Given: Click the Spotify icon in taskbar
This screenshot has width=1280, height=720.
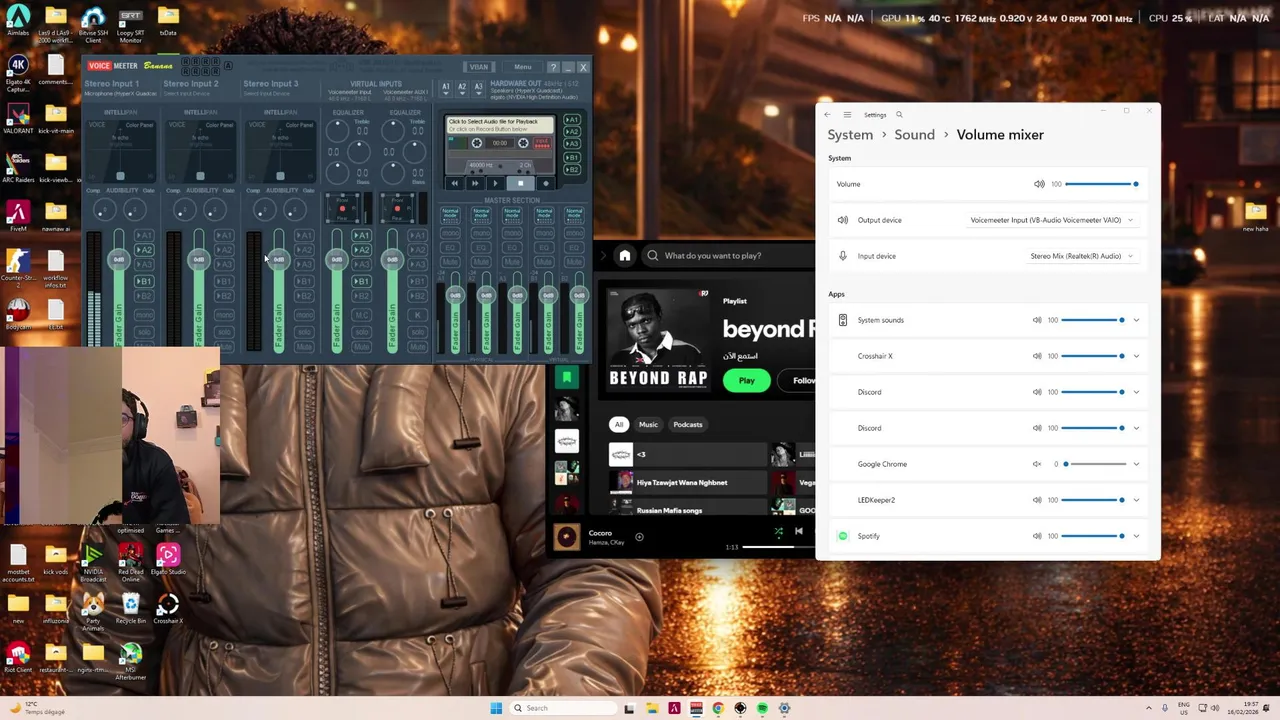Looking at the screenshot, I should tap(762, 708).
